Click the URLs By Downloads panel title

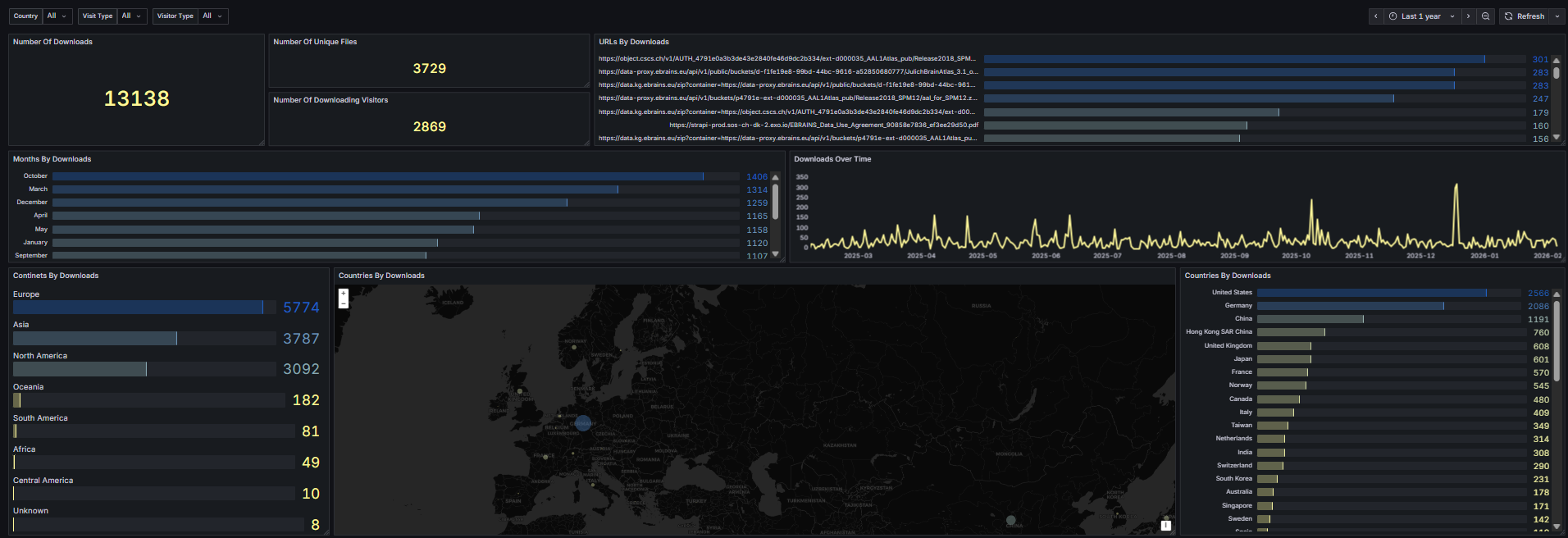tap(634, 42)
